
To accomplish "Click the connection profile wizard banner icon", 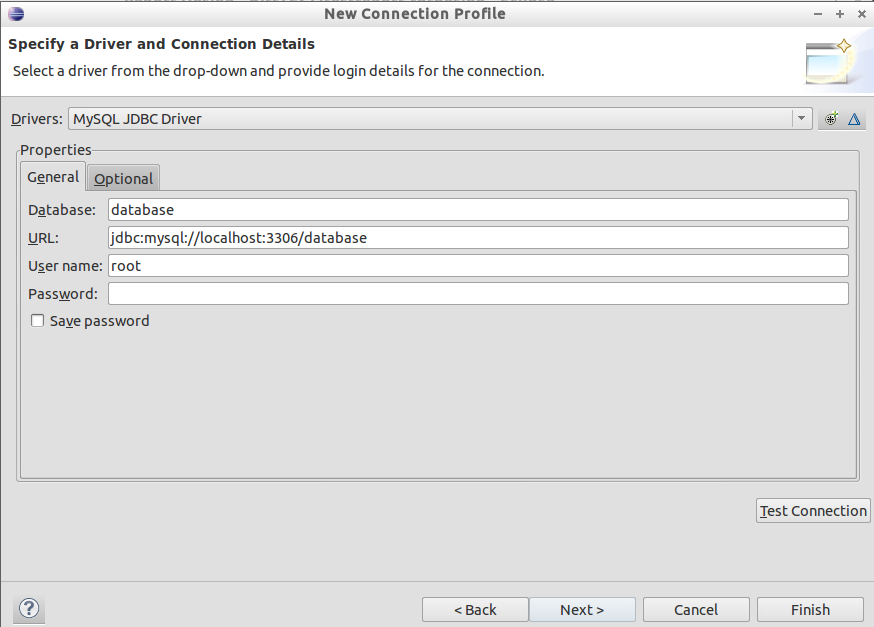I will (831, 62).
